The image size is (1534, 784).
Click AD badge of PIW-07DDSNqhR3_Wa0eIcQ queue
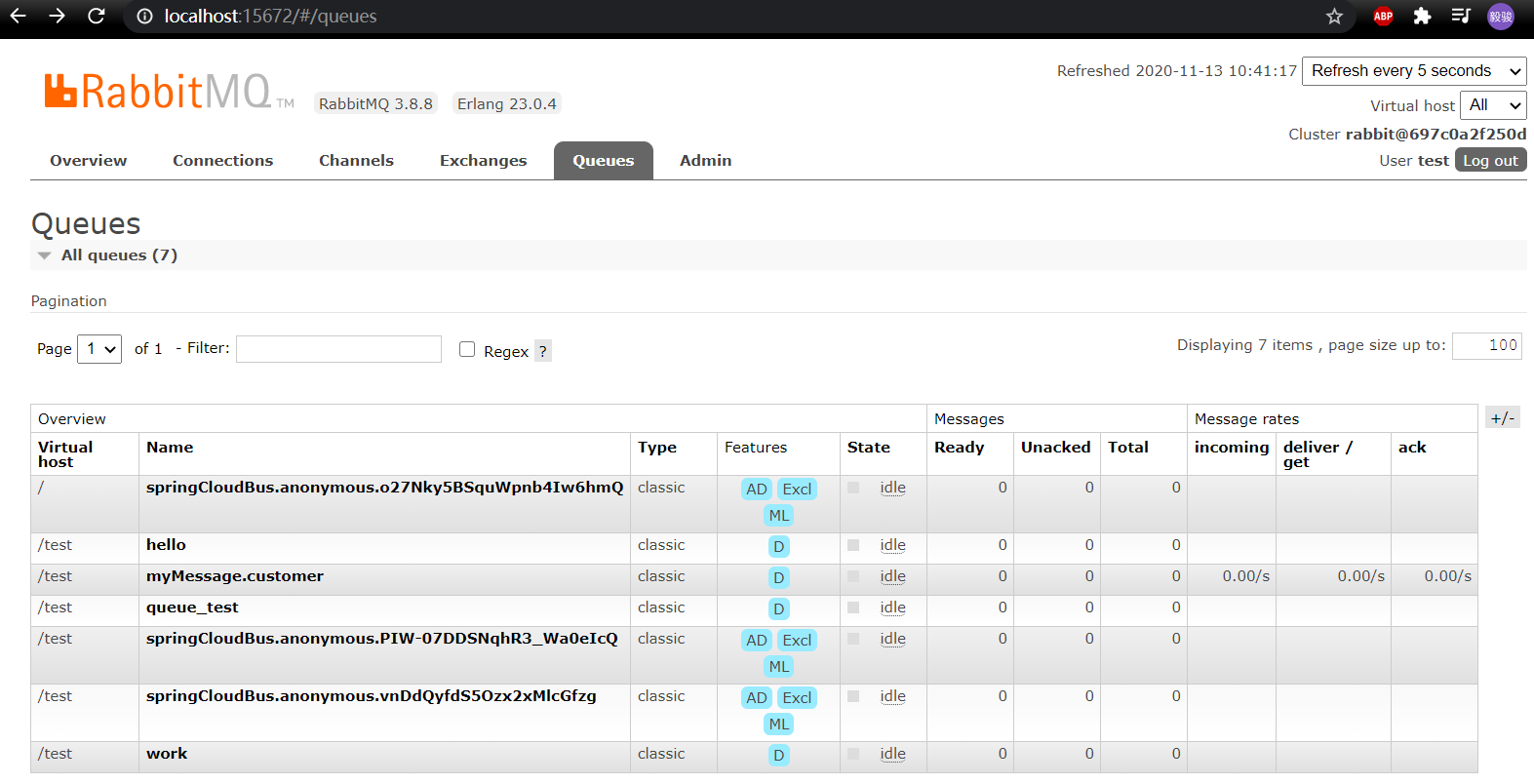point(757,641)
